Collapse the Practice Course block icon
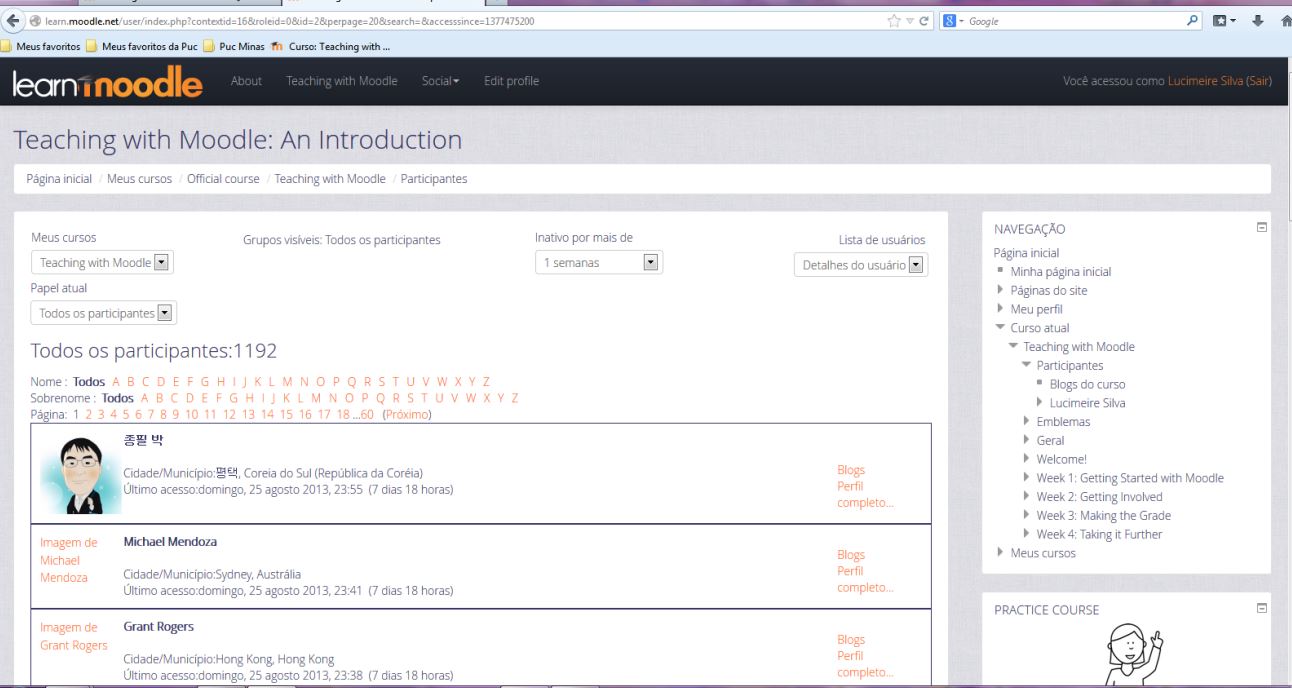The height and width of the screenshot is (688, 1292). (1261, 608)
